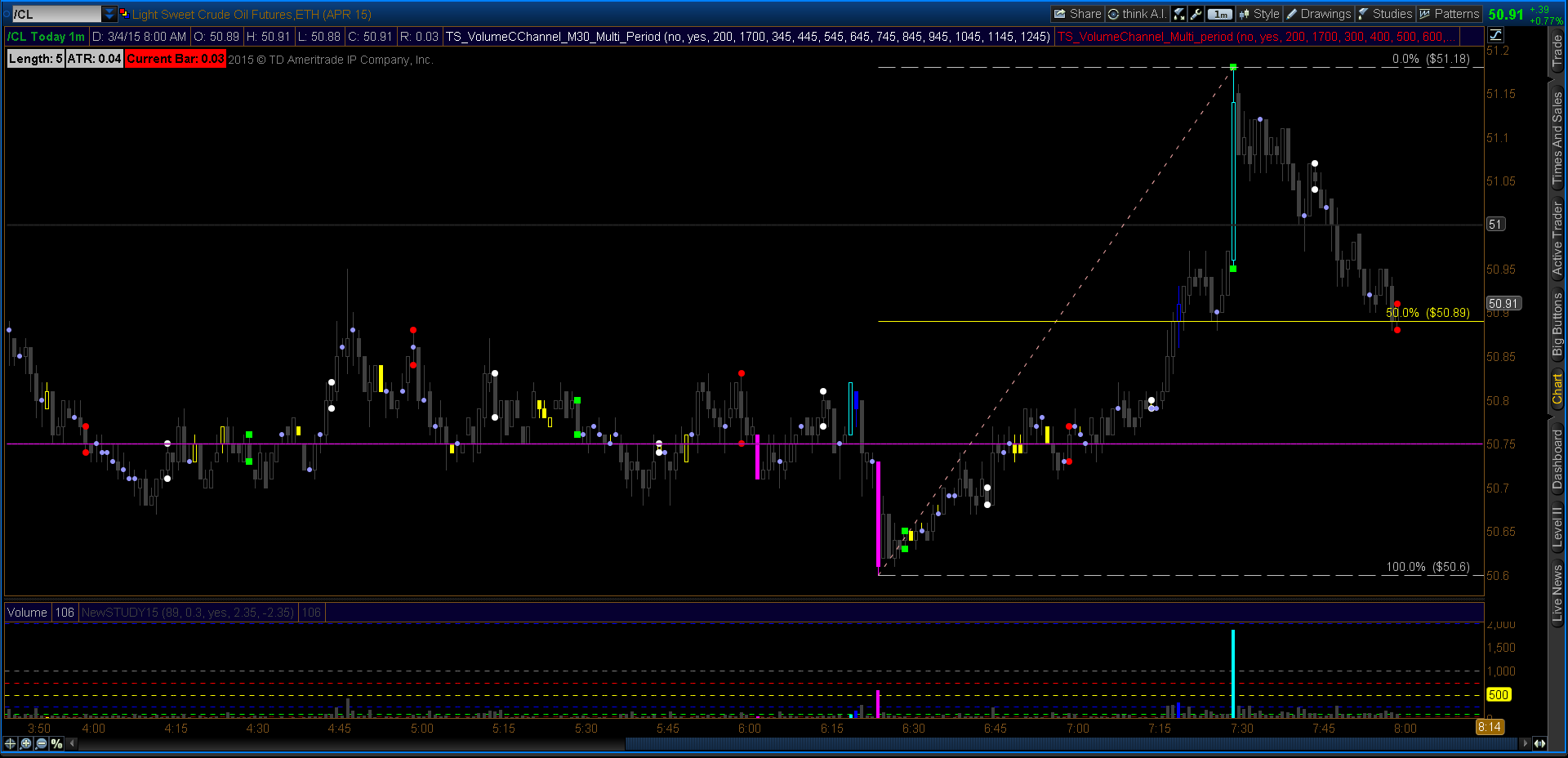The width and height of the screenshot is (1568, 758).
Task: Click the green 50.91 last price readout
Action: 1505,14
